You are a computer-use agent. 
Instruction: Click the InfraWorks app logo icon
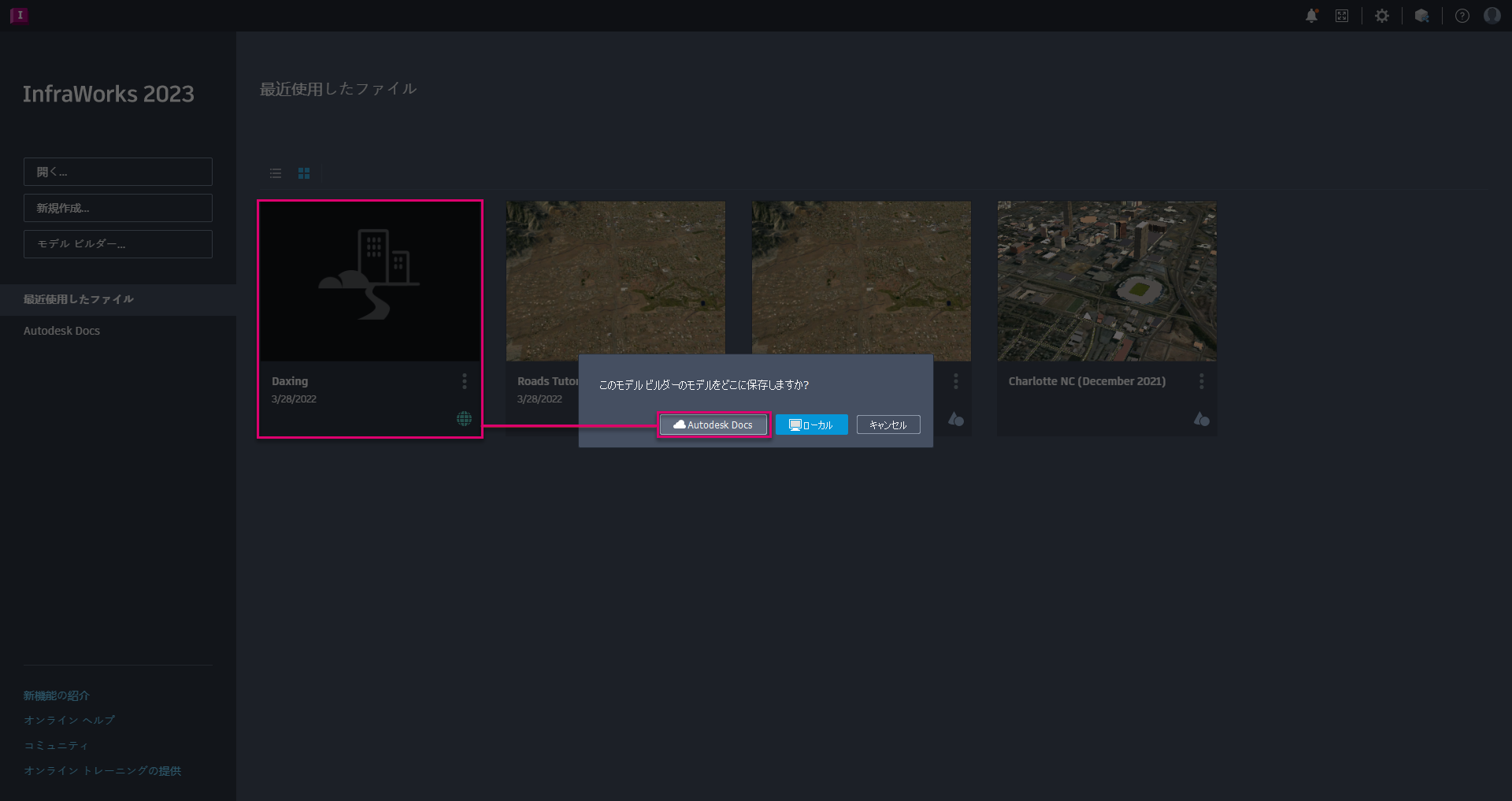(19, 16)
